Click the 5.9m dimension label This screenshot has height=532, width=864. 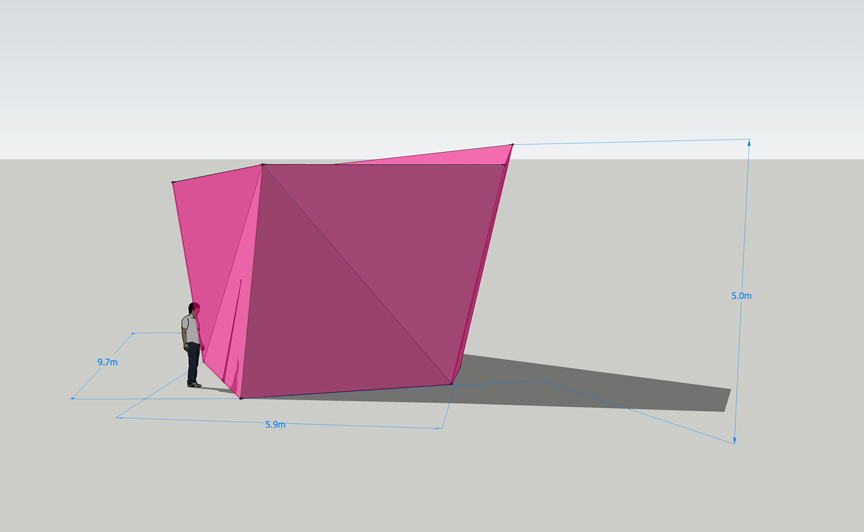pos(275,424)
